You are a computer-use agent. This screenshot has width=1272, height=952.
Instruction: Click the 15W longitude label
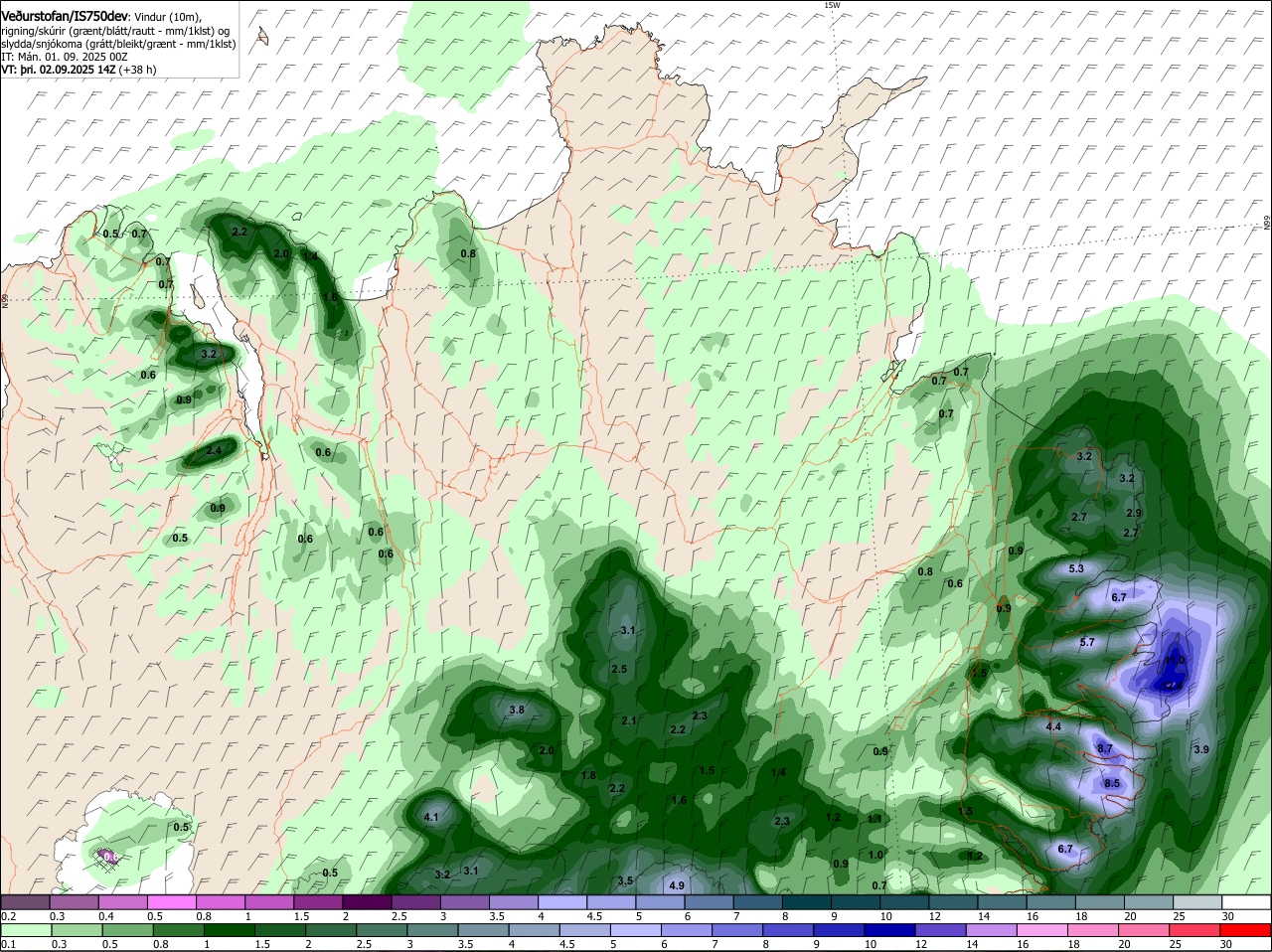832,5
